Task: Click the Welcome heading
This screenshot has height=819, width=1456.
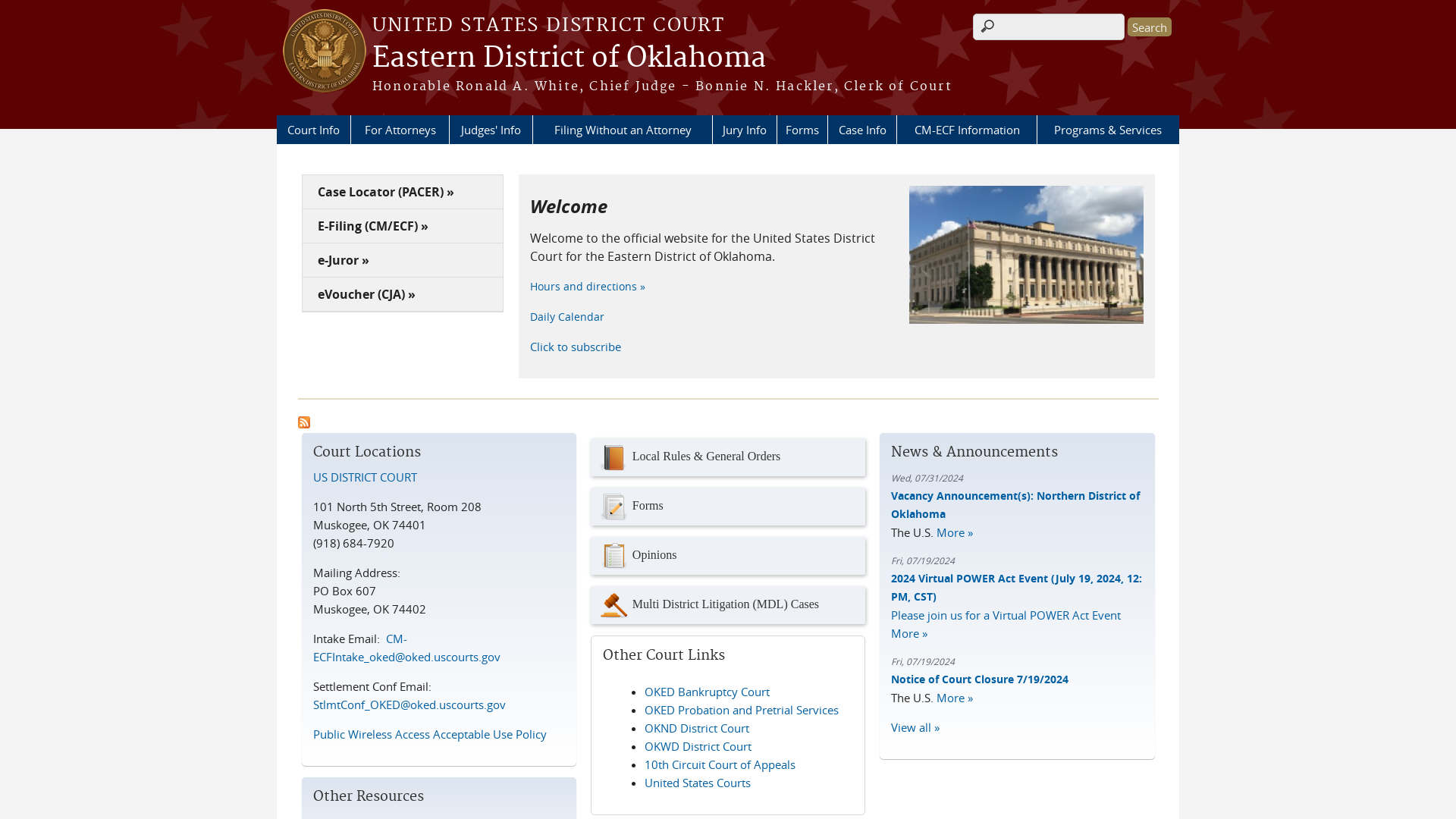Action: (x=569, y=206)
